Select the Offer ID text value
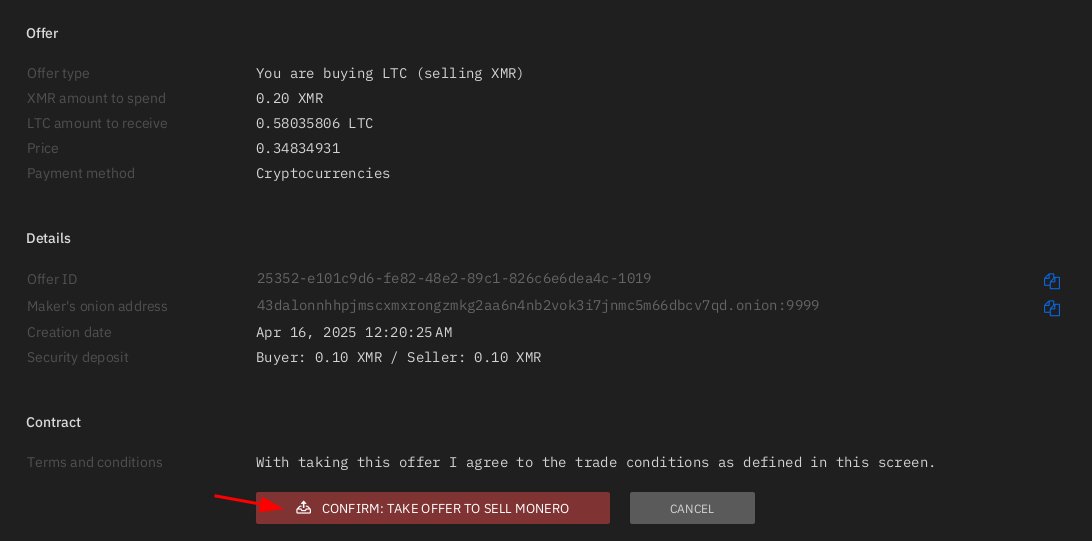The height and width of the screenshot is (541, 1092). point(453,279)
